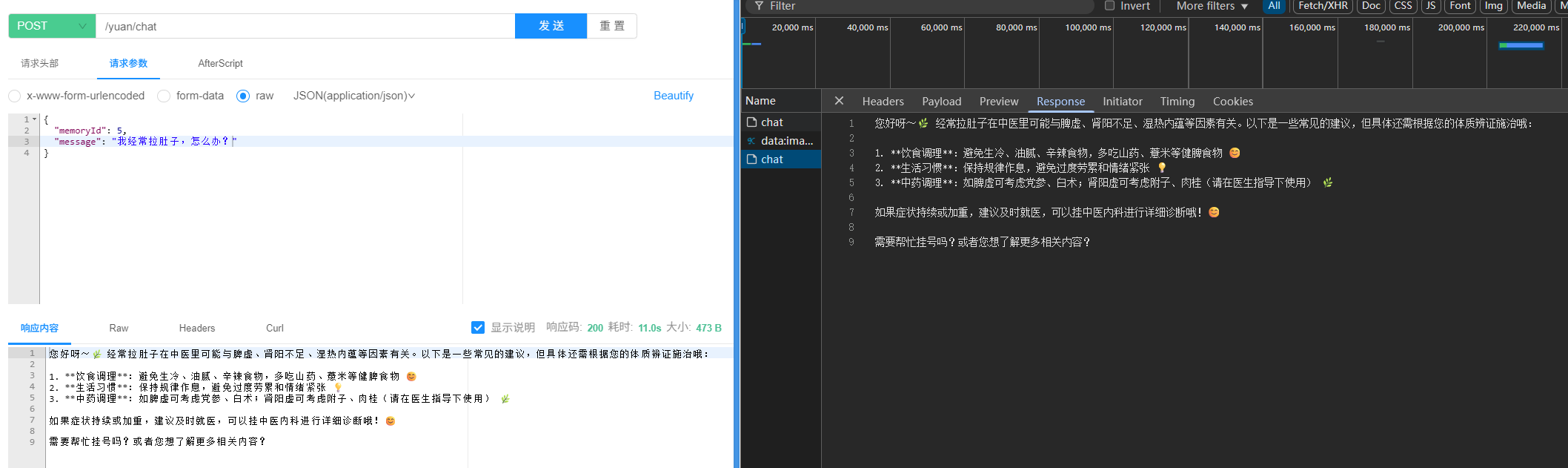Select the highlighted second chat request
Viewport: 1568px width, 468px height.
point(771,159)
